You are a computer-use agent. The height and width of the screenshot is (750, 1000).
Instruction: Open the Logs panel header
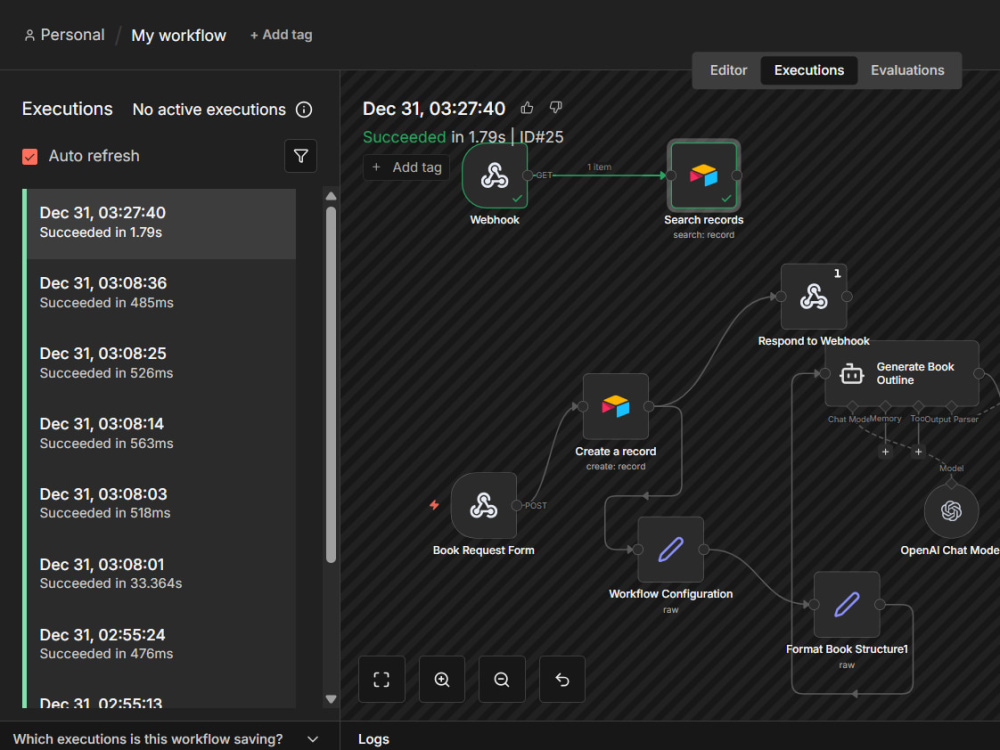pyautogui.click(x=374, y=739)
